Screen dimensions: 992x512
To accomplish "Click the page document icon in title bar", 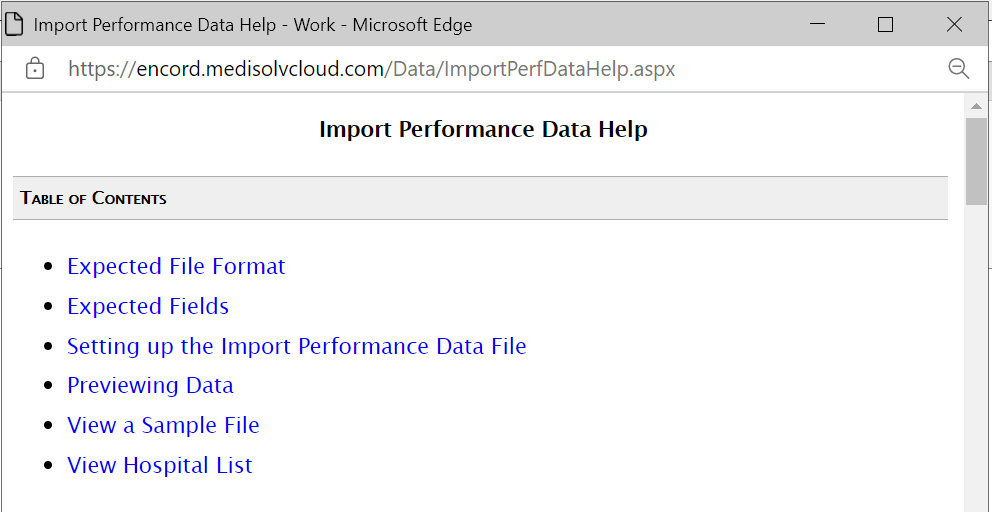I will pyautogui.click(x=14, y=25).
